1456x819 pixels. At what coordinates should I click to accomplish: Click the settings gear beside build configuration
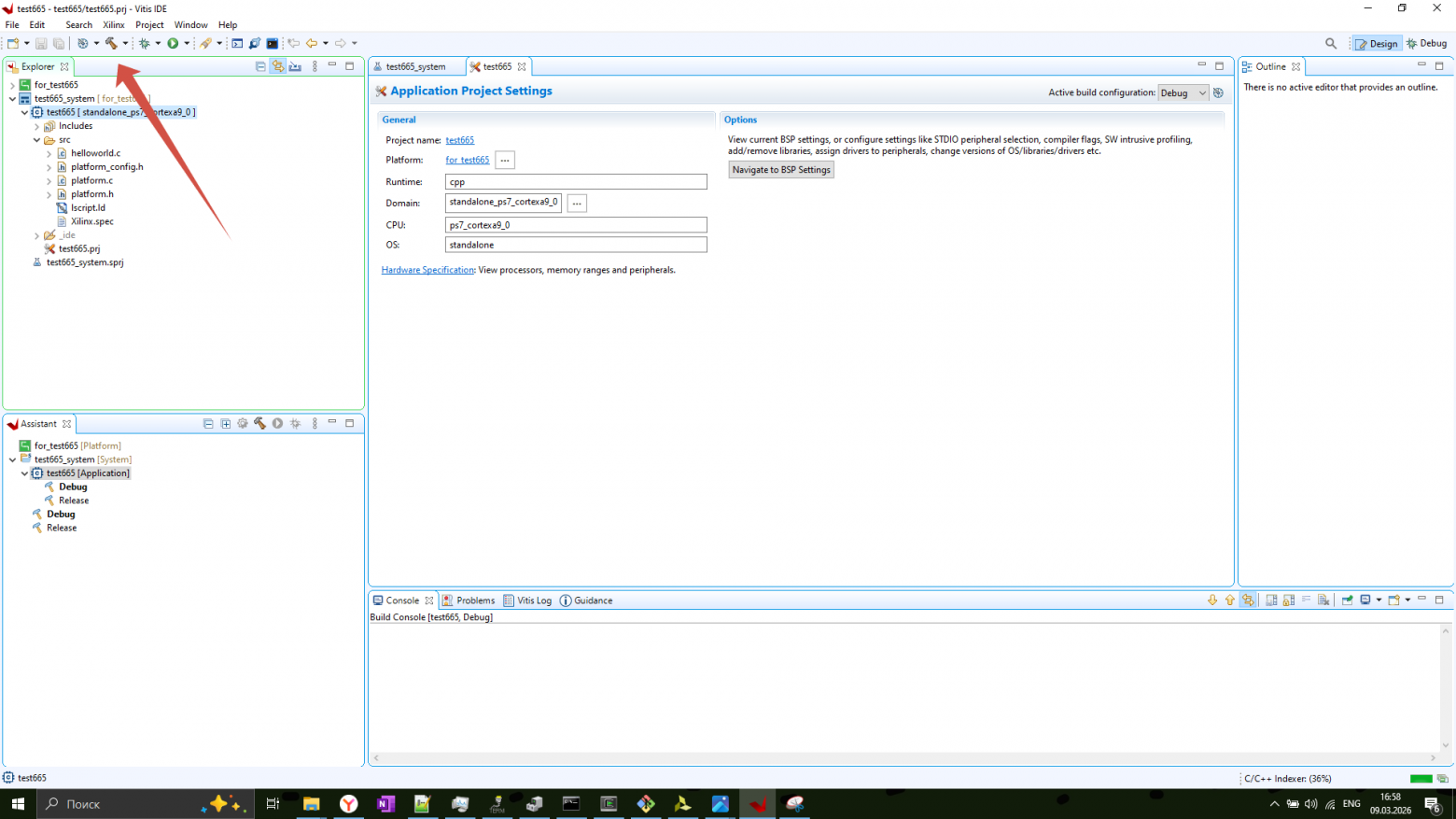tap(1218, 92)
